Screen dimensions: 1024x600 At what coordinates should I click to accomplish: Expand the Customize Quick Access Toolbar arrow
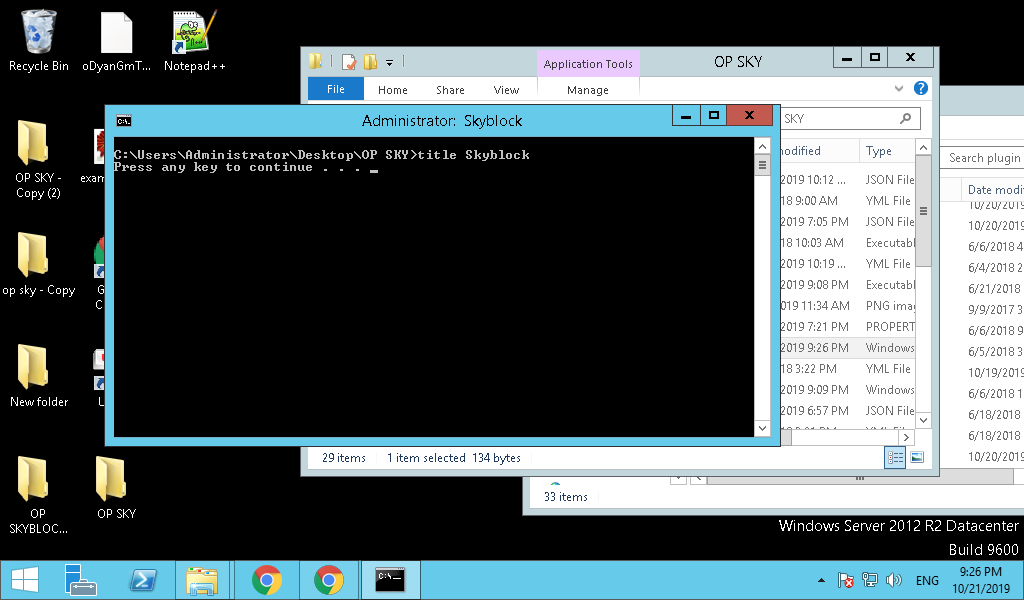coord(390,62)
